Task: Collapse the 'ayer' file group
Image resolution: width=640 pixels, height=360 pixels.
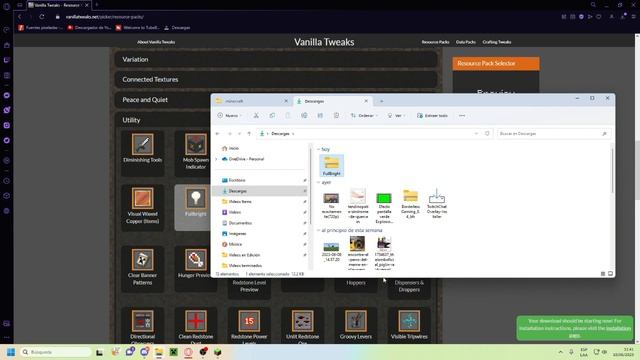Action: pos(319,182)
